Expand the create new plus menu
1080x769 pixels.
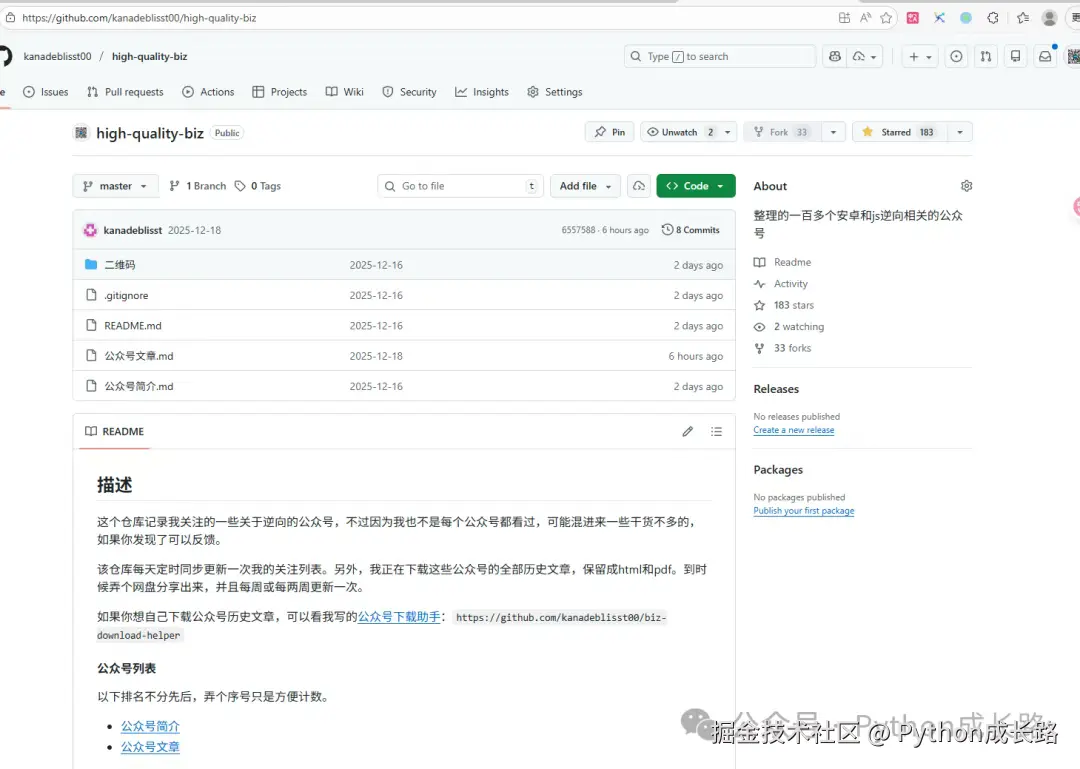pos(920,57)
